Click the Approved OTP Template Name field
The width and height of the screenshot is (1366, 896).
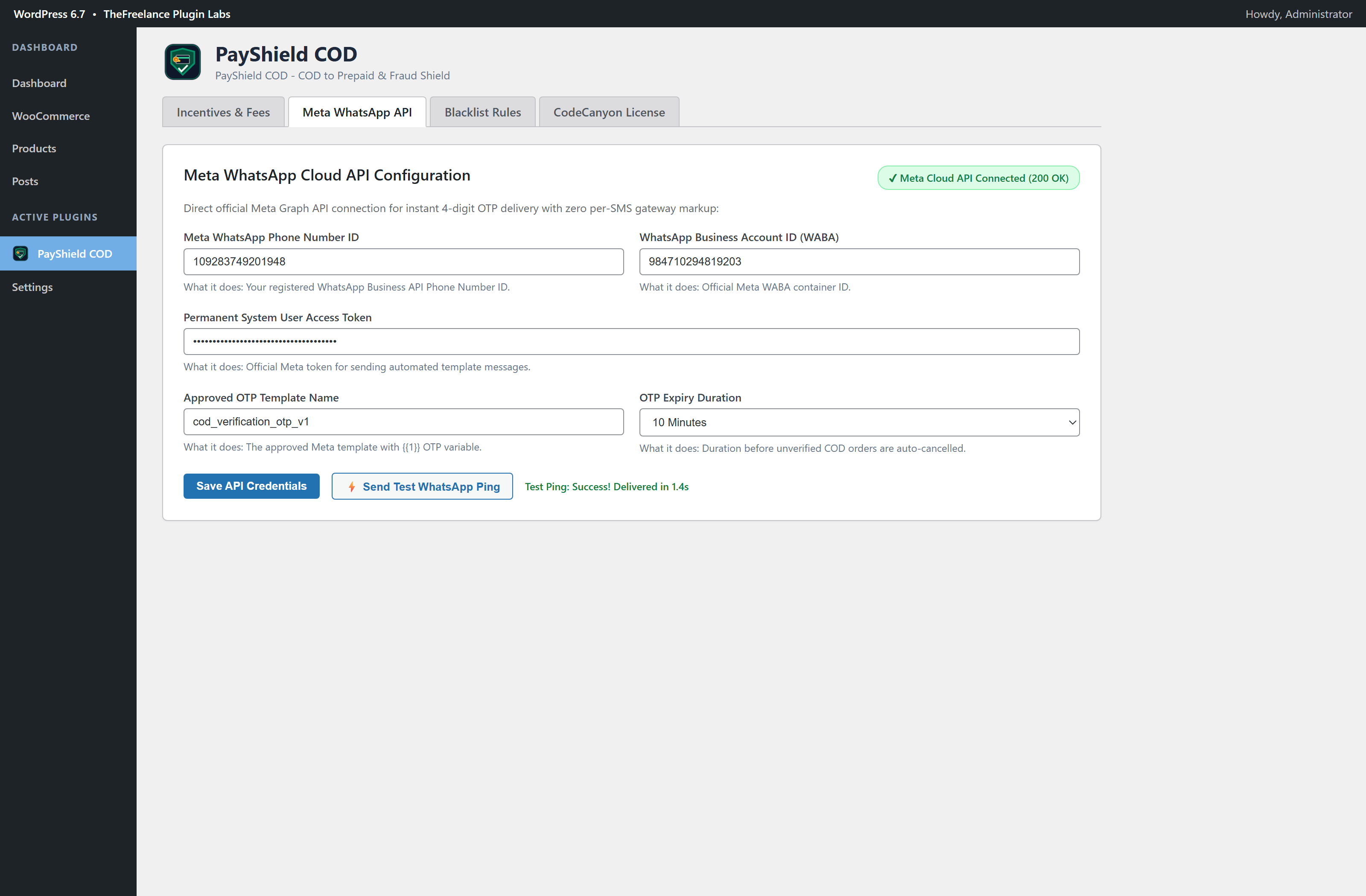coord(403,422)
